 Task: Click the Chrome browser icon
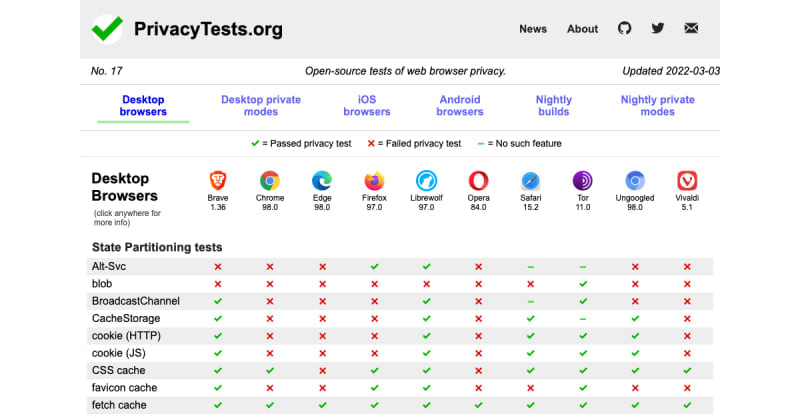click(270, 181)
